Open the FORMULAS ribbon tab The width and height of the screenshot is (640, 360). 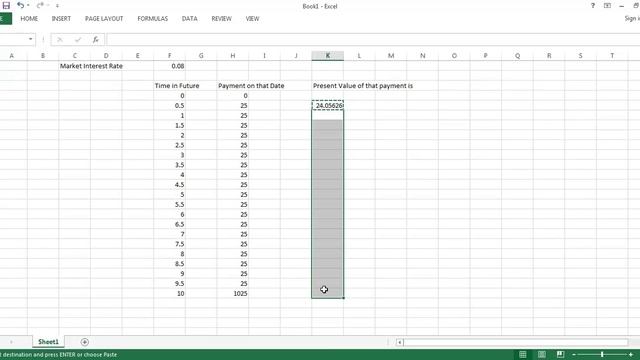pyautogui.click(x=153, y=19)
